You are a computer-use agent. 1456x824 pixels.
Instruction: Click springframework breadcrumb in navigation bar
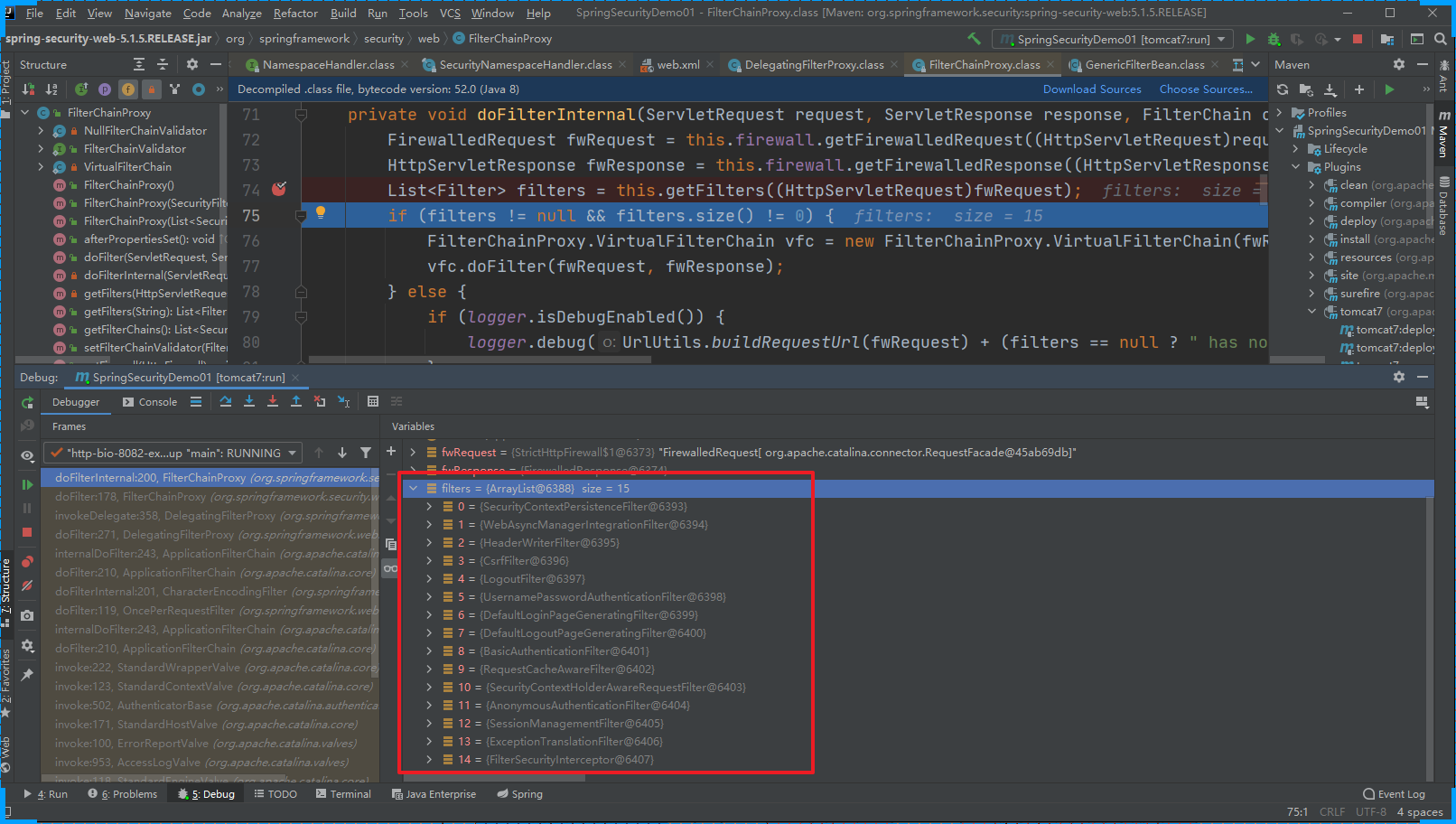pos(304,39)
